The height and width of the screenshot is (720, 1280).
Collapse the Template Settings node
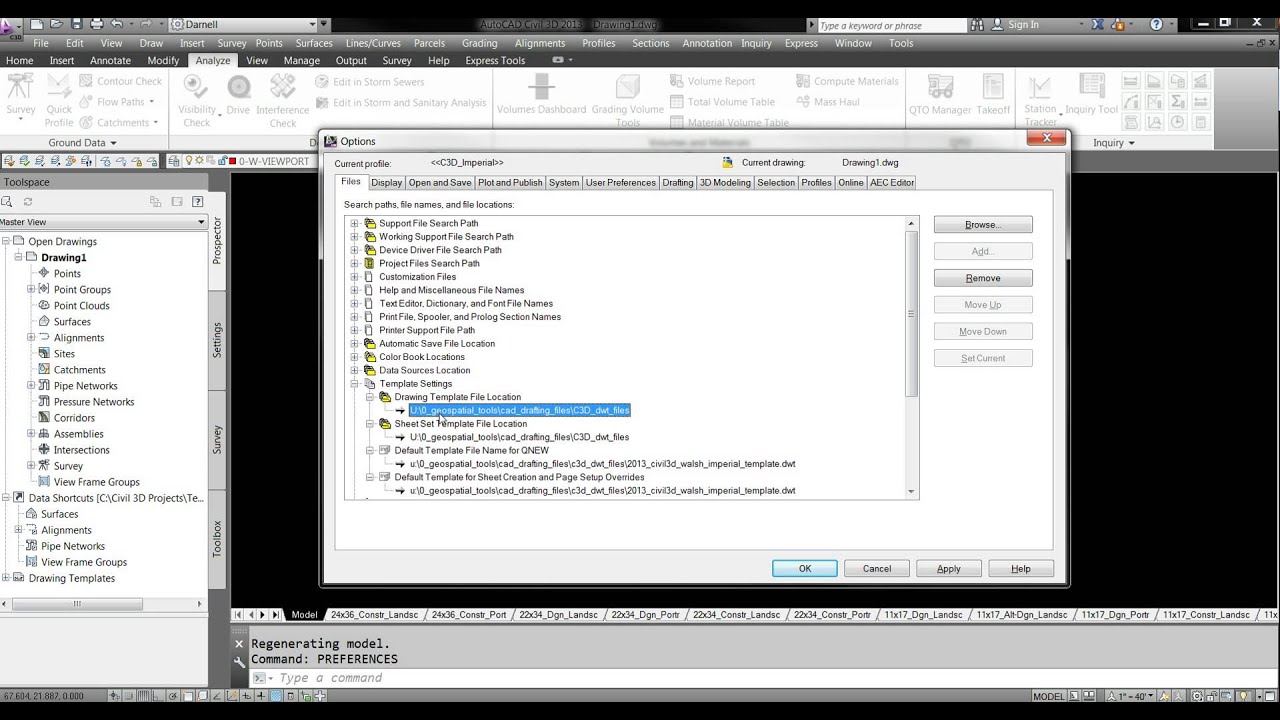tap(354, 383)
